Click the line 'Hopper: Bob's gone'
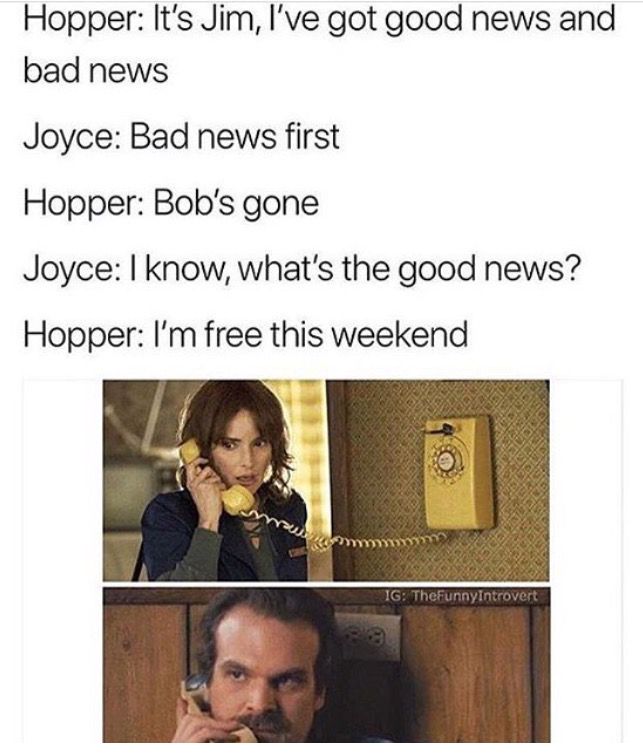The image size is (643, 756). [x=171, y=203]
